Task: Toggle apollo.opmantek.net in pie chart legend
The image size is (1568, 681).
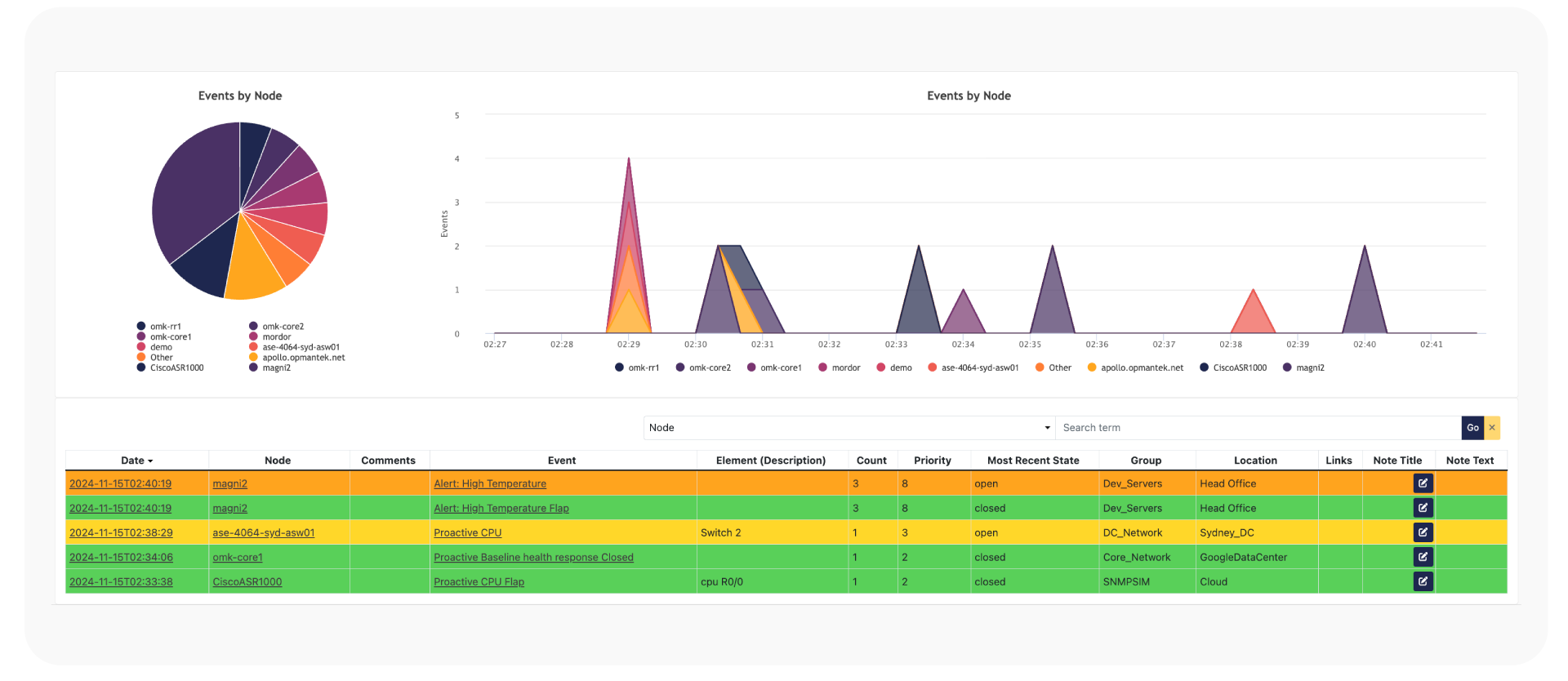Action: (297, 358)
